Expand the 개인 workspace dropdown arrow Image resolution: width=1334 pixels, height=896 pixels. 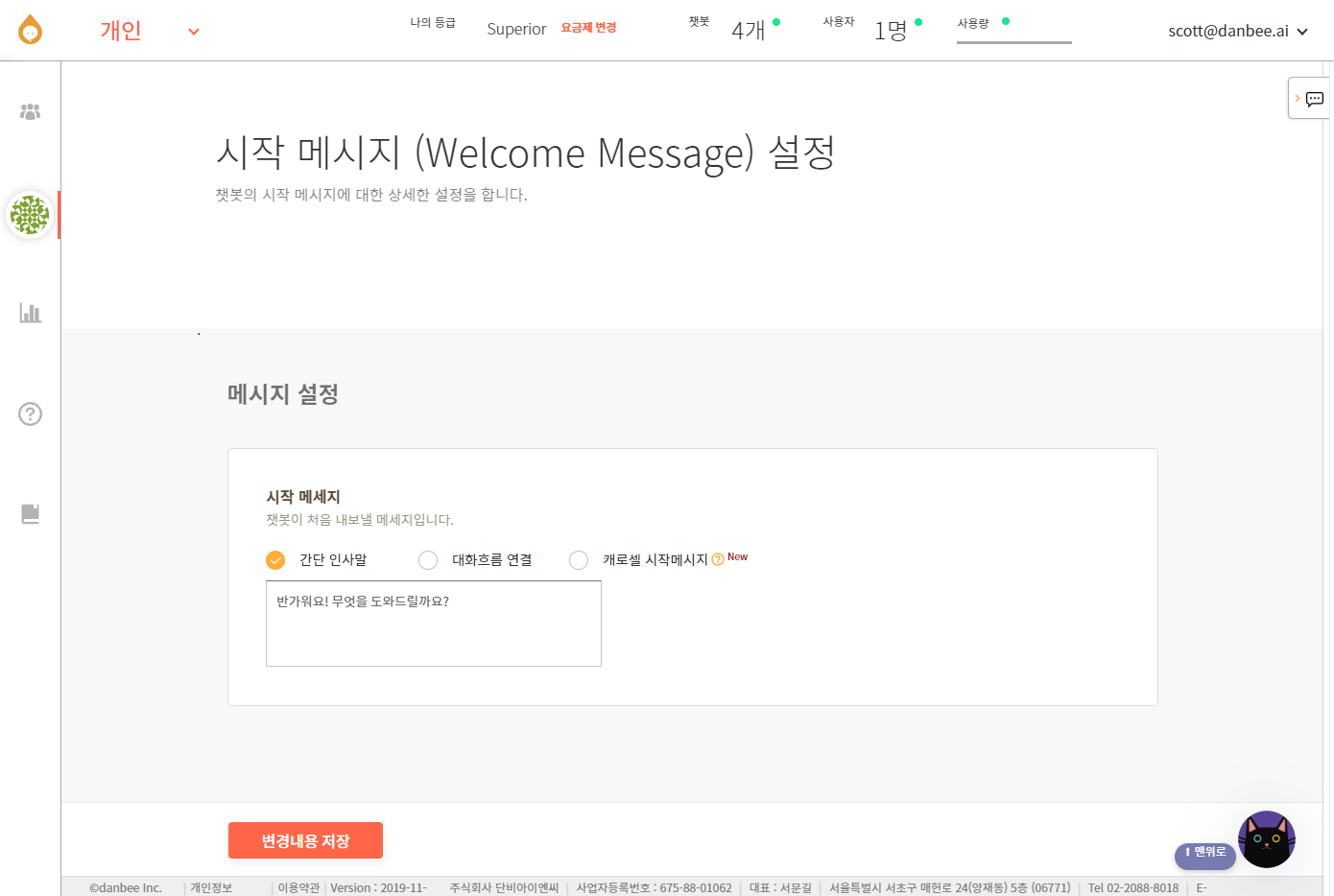[x=194, y=32]
